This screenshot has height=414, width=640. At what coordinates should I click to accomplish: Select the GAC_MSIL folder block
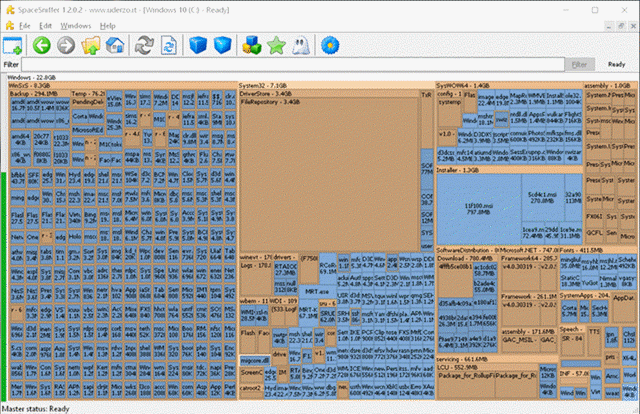click(x=520, y=344)
